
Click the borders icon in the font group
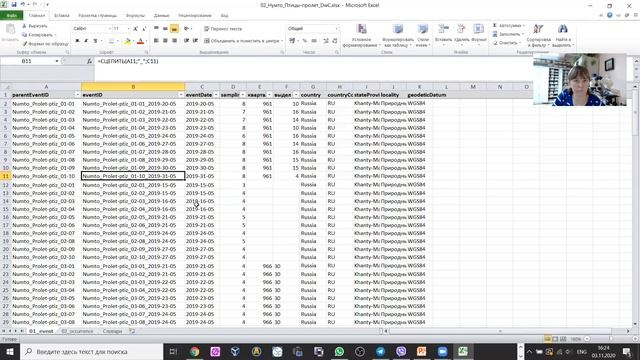(111, 41)
